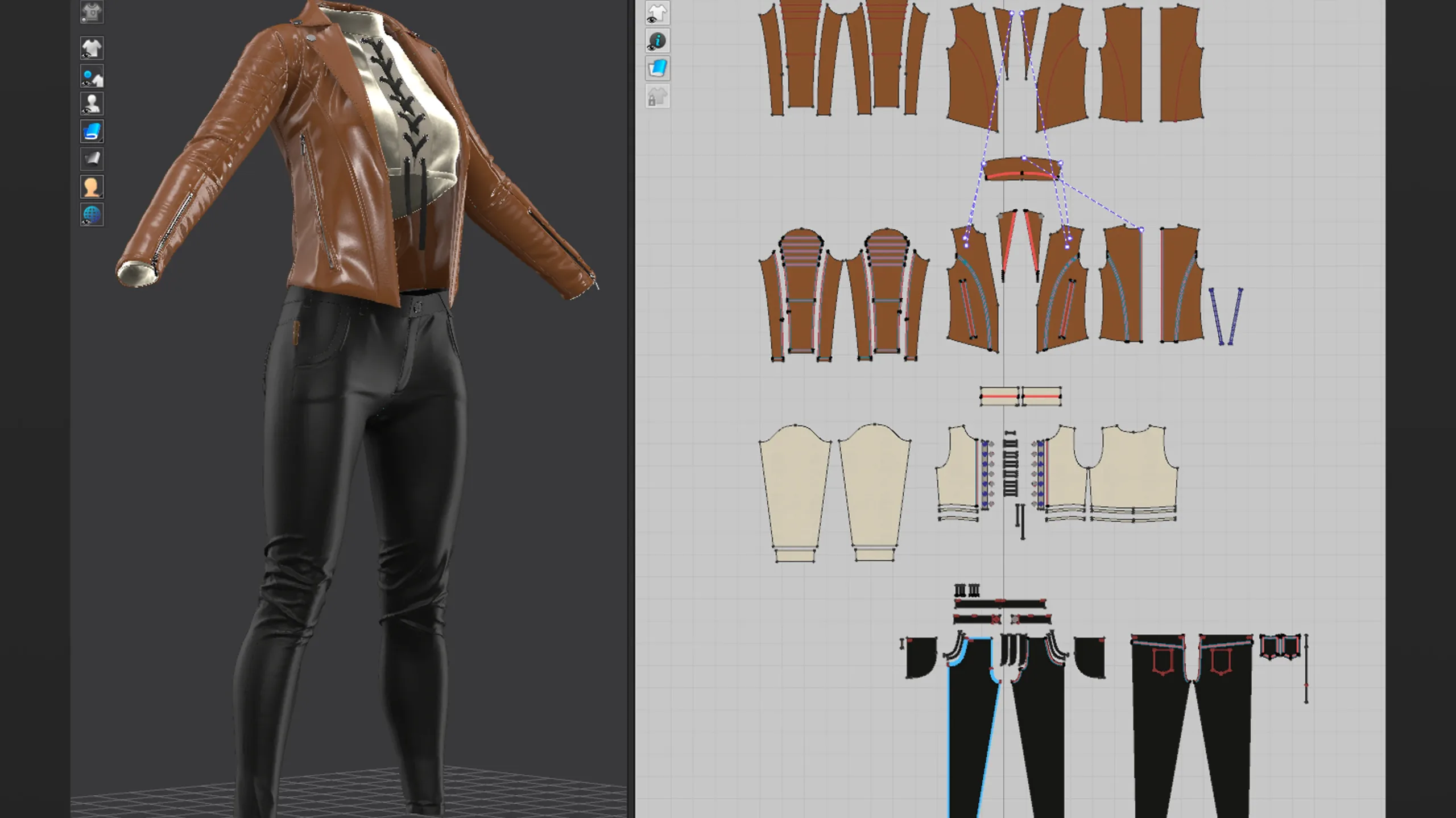Select the brown curved collar band pattern

[1023, 169]
